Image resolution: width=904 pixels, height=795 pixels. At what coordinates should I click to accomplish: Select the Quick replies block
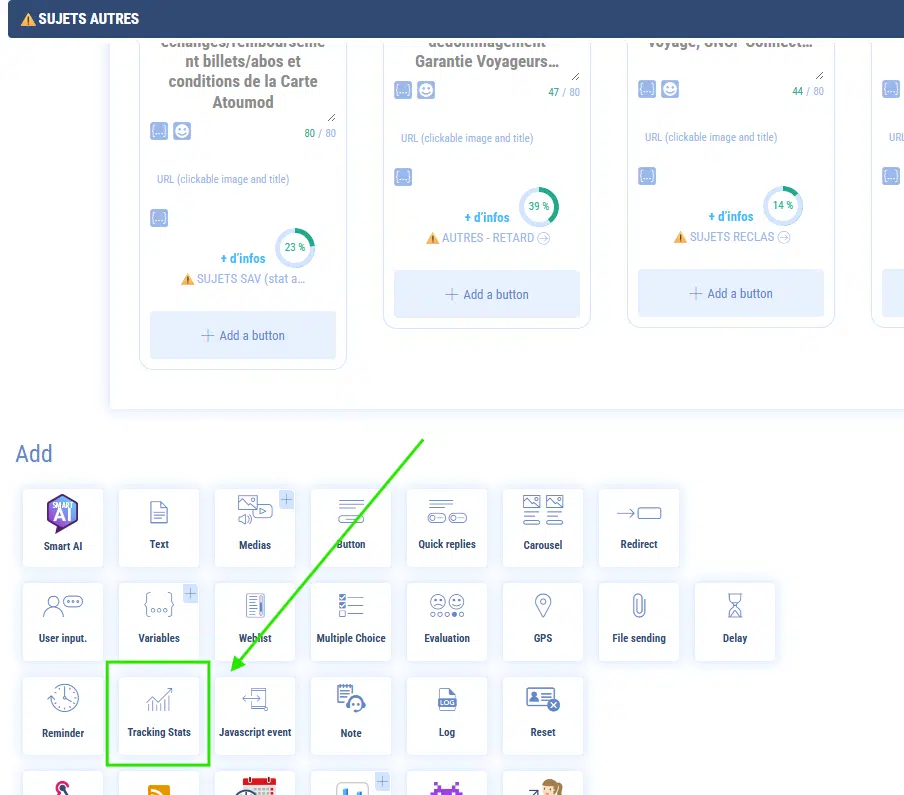447,527
